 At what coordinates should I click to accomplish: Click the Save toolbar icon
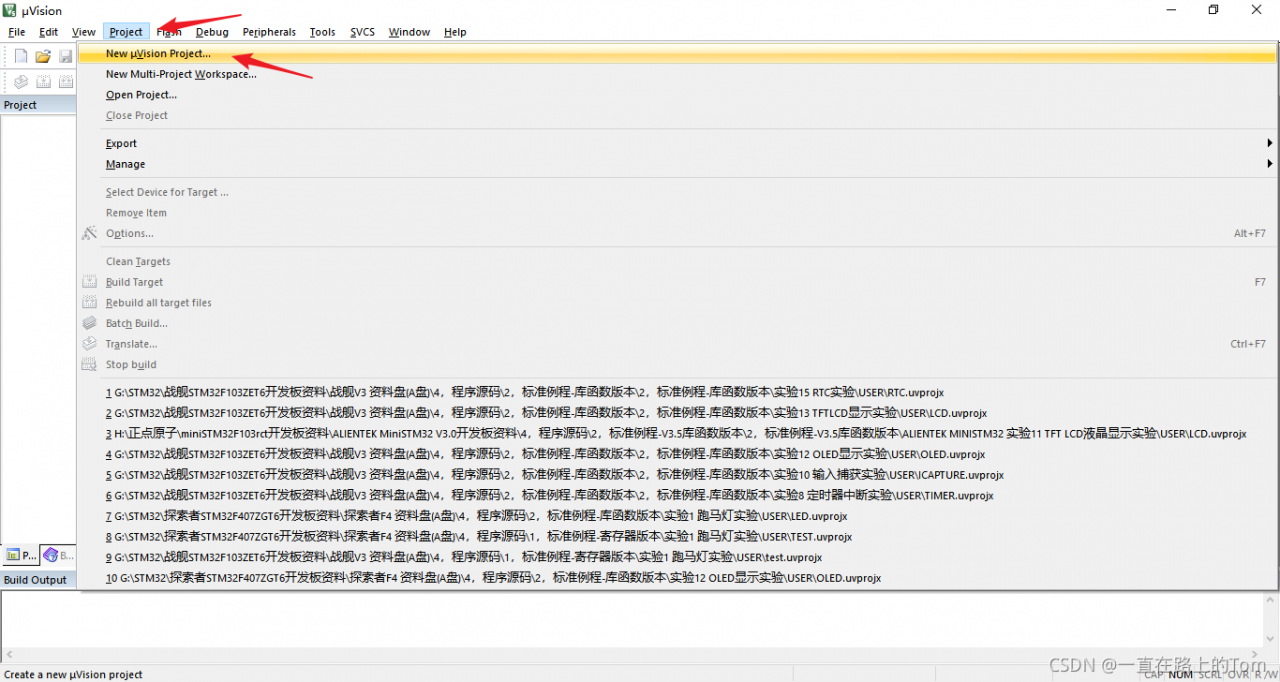coord(65,56)
